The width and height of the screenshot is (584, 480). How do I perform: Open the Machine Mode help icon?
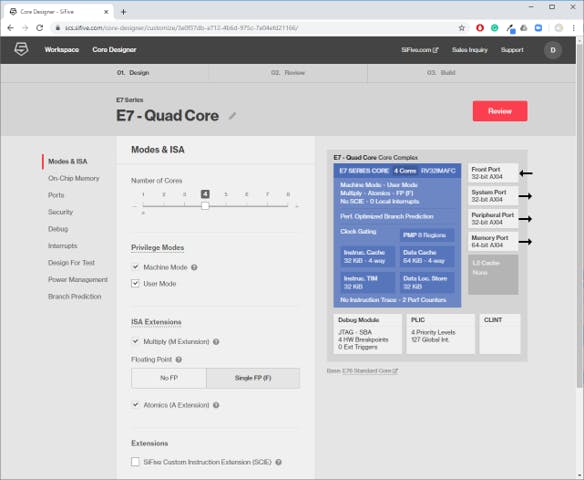pos(194,267)
